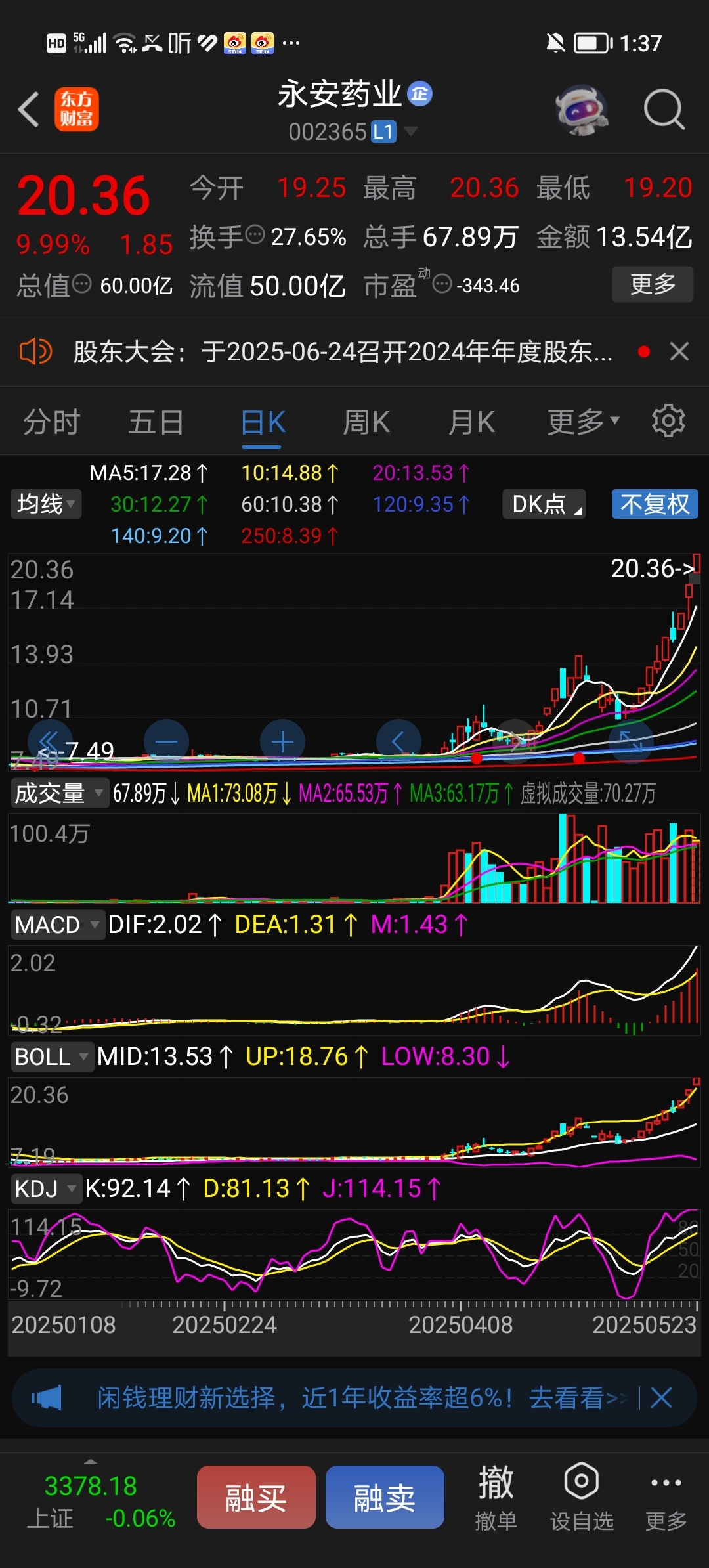Move chart left with single arrow
Image resolution: width=709 pixels, height=1568 pixels.
[398, 742]
